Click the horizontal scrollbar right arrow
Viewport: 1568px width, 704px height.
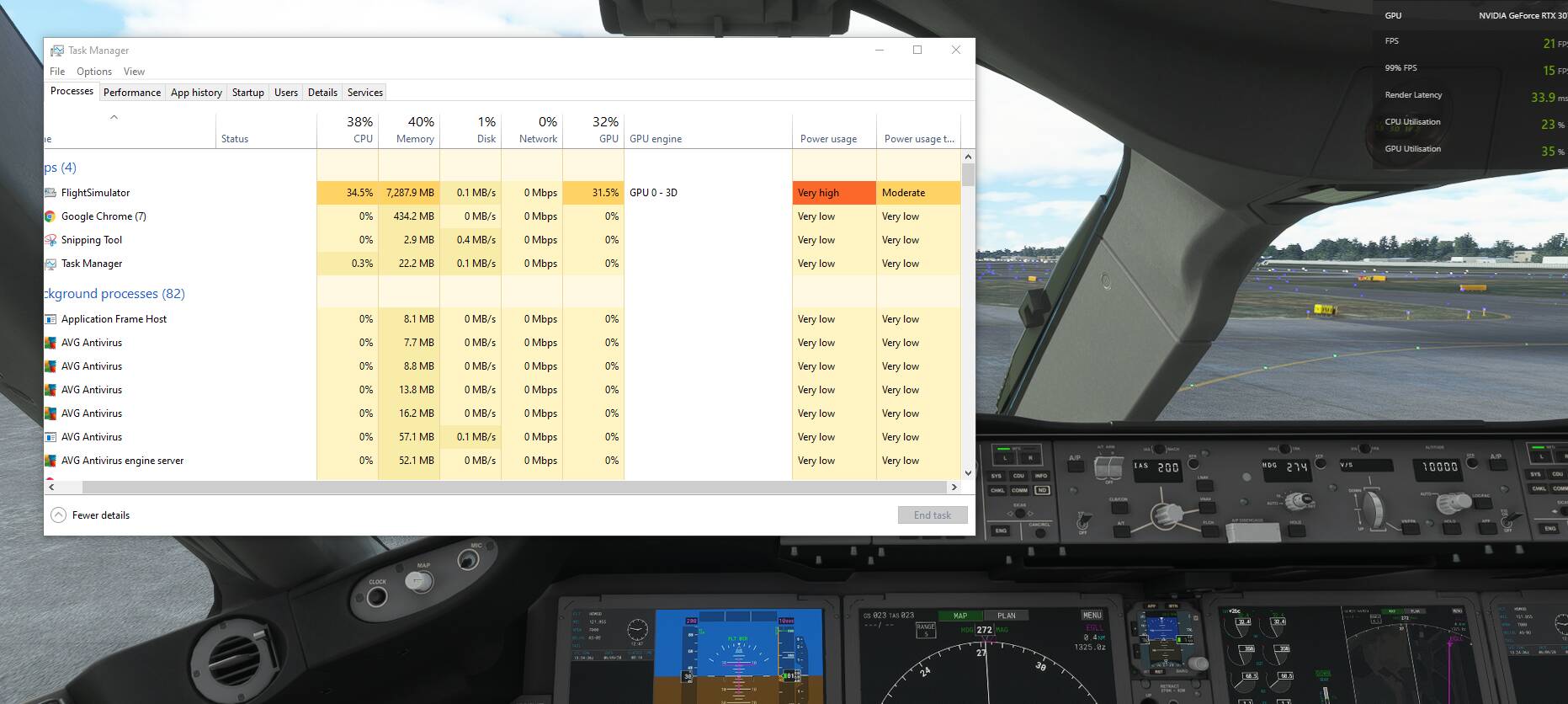point(954,487)
